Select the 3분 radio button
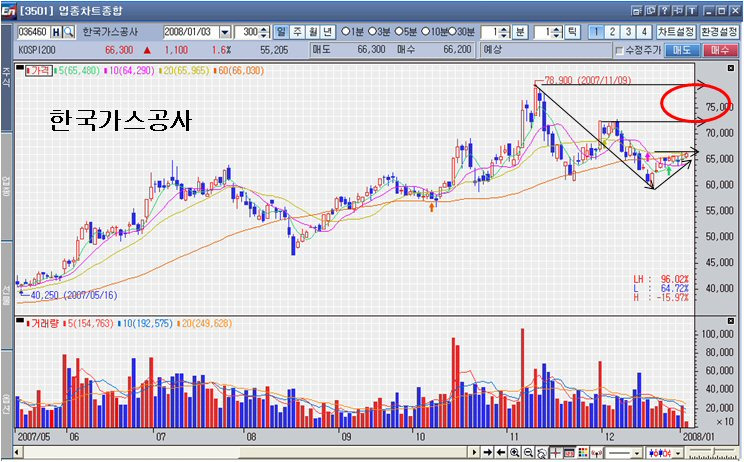Viewport: 744px width, 462px height. click(x=372, y=32)
